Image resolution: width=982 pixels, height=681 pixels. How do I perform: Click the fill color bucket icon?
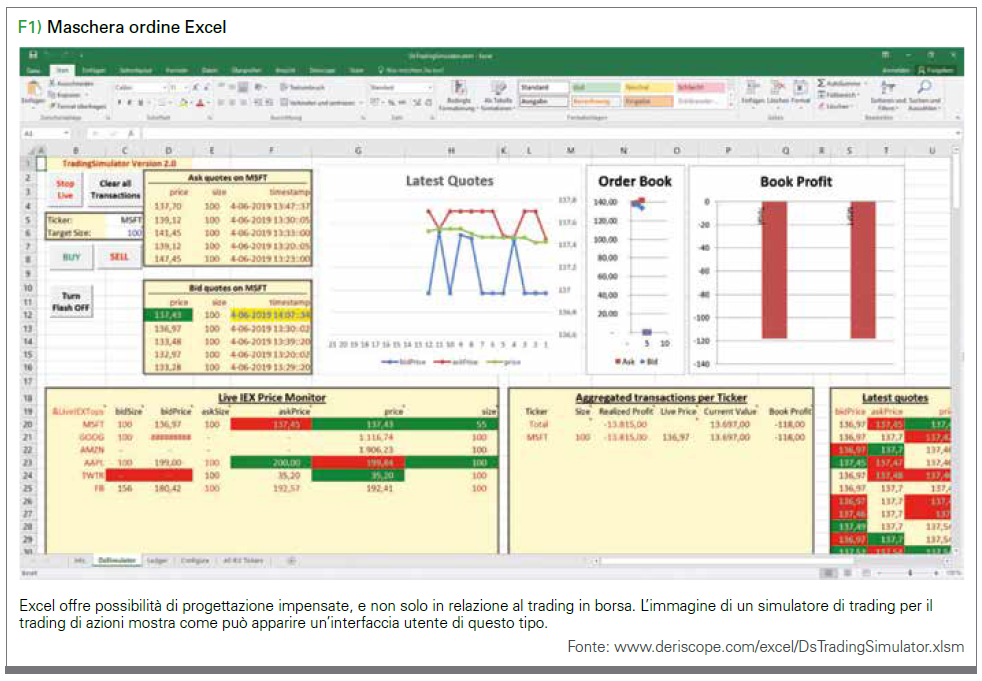(183, 102)
